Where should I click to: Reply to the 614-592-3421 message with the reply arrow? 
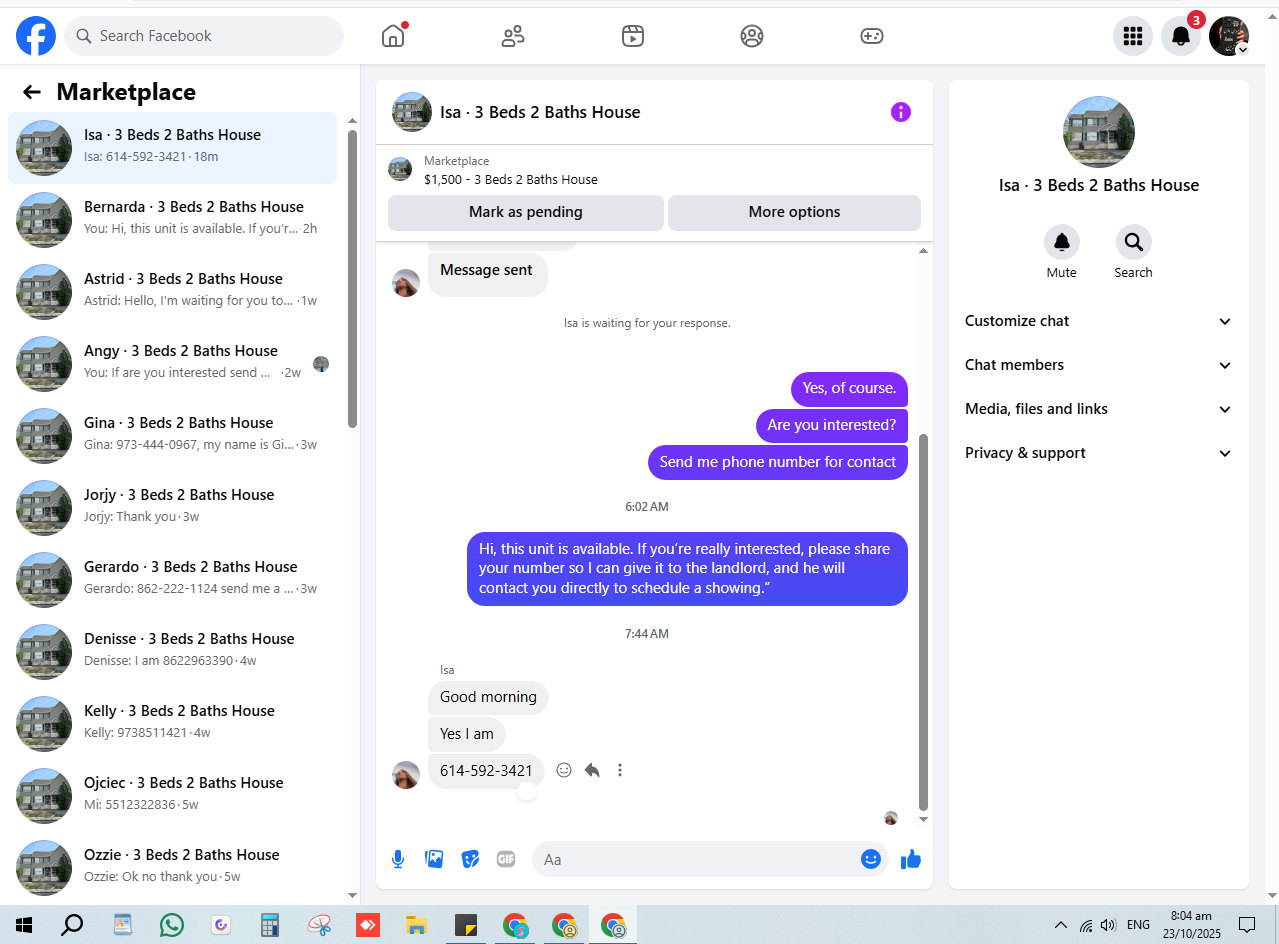(592, 770)
